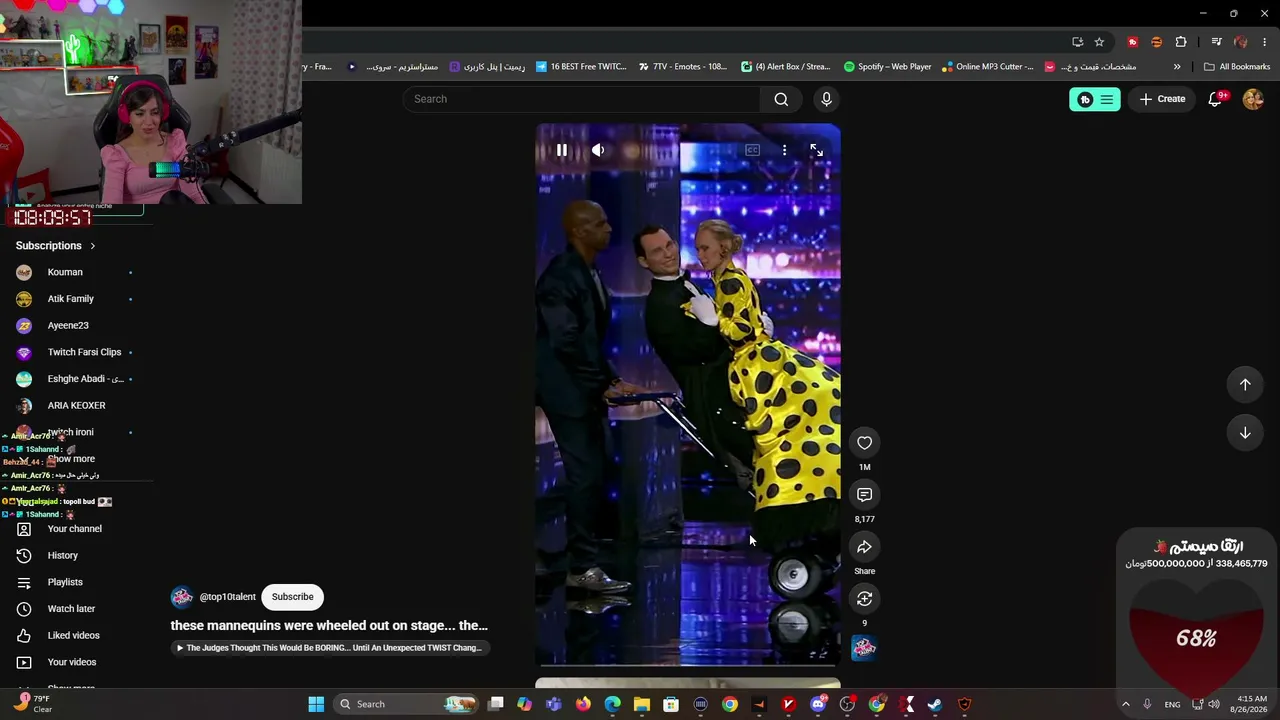Viewport: 1280px width, 720px height.
Task: Open the 'Spotify – Web Player' bookmark
Action: click(887, 67)
